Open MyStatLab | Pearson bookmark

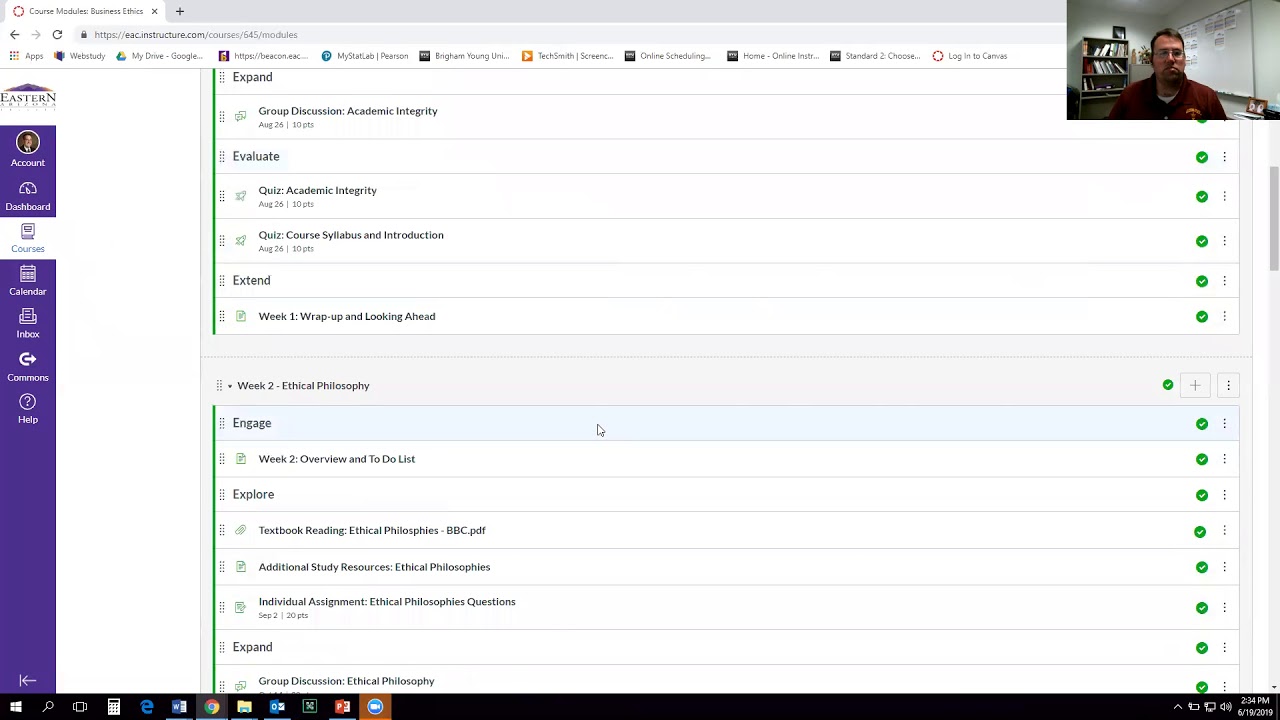365,56
